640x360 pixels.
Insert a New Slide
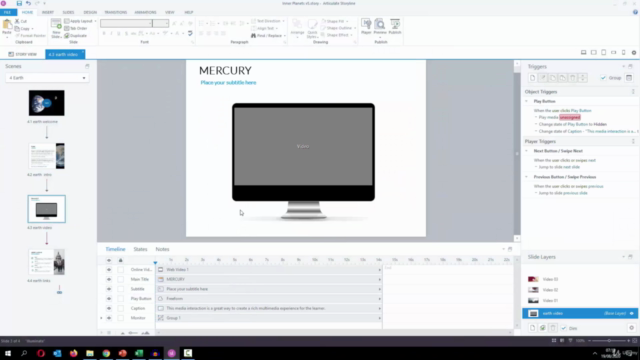pos(56,29)
